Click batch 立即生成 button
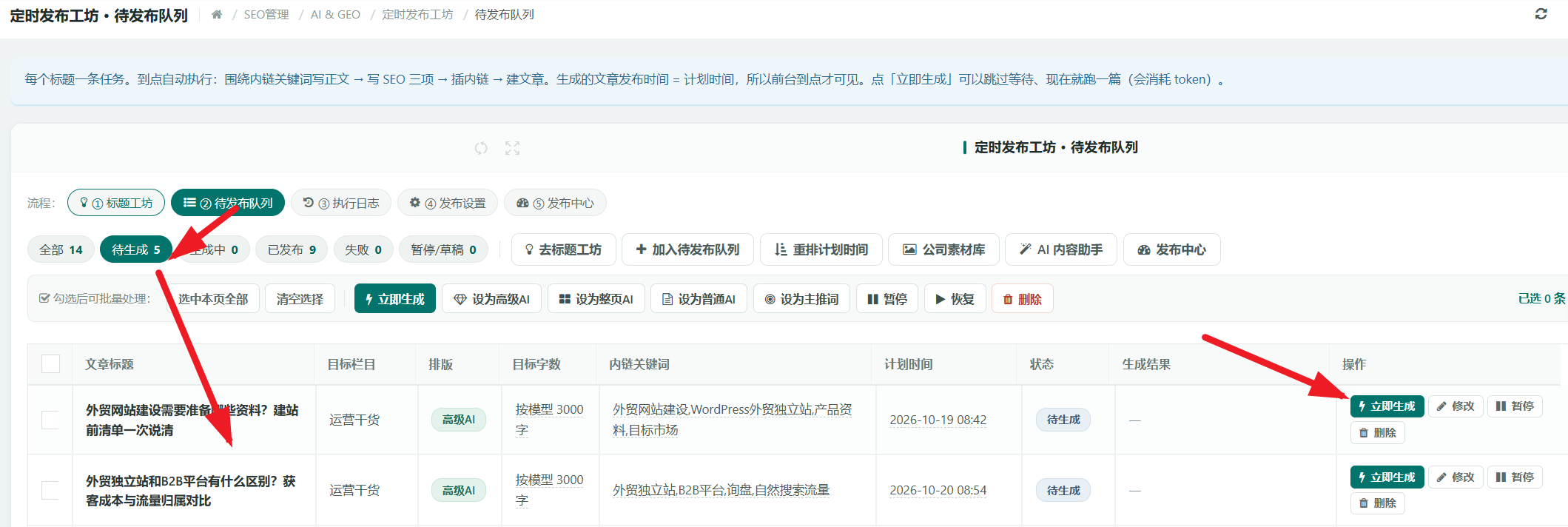 point(395,299)
